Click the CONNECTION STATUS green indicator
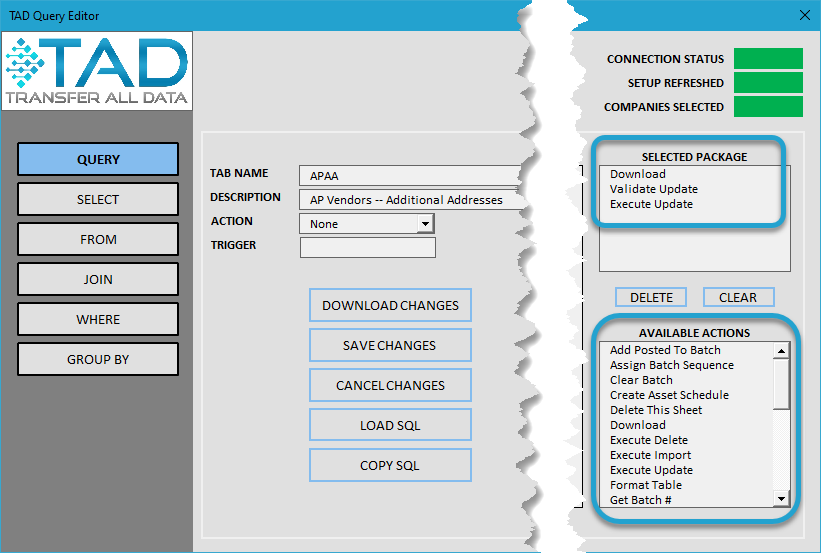Viewport: 821px width, 553px height. coord(768,59)
